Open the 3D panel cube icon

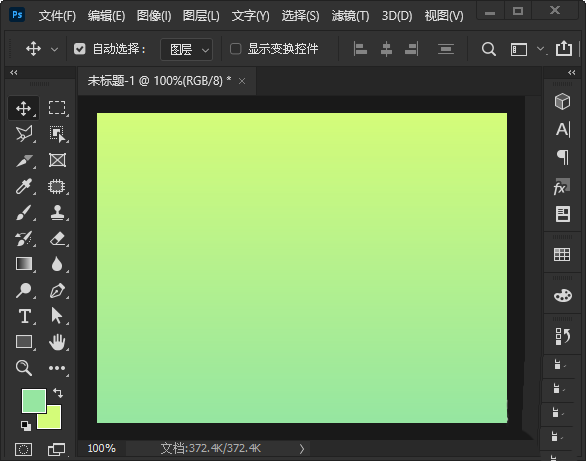562,102
